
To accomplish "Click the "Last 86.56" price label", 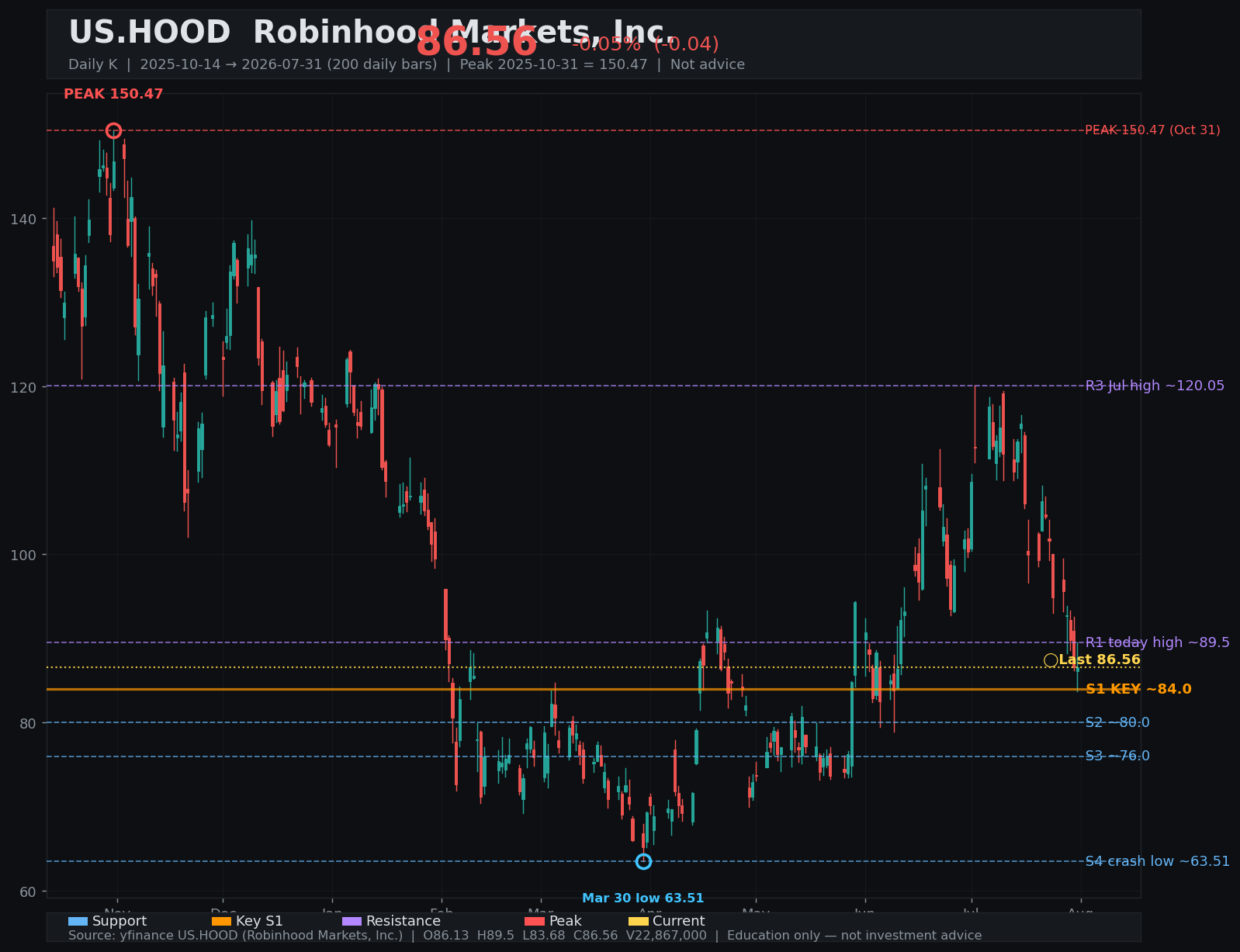I will click(x=1100, y=660).
